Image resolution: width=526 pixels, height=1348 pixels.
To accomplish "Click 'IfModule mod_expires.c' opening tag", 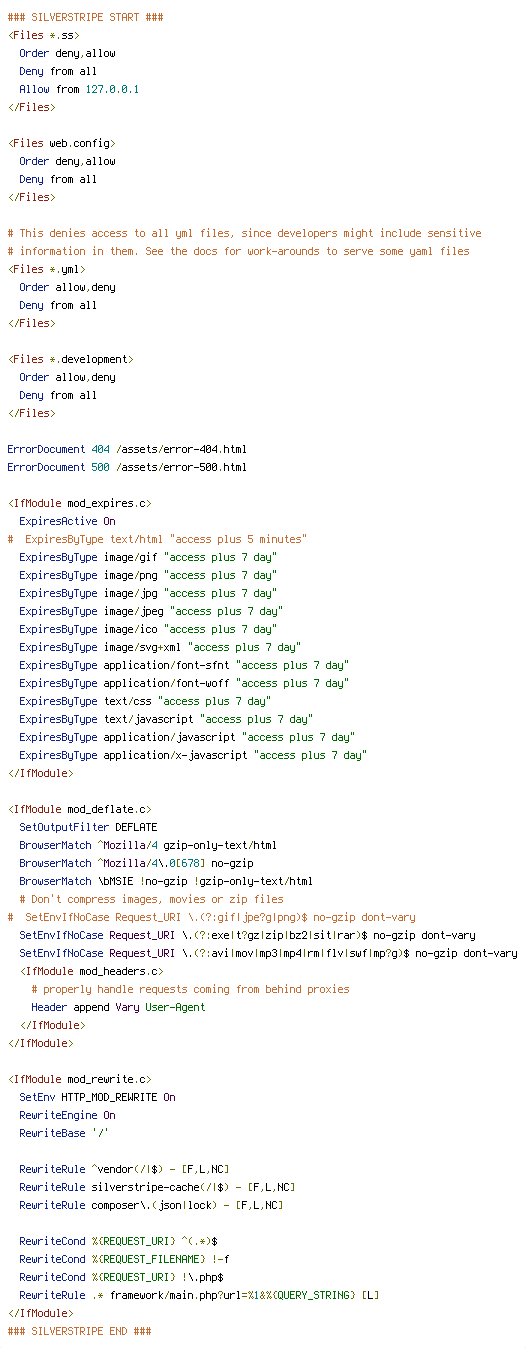I will click(80, 503).
